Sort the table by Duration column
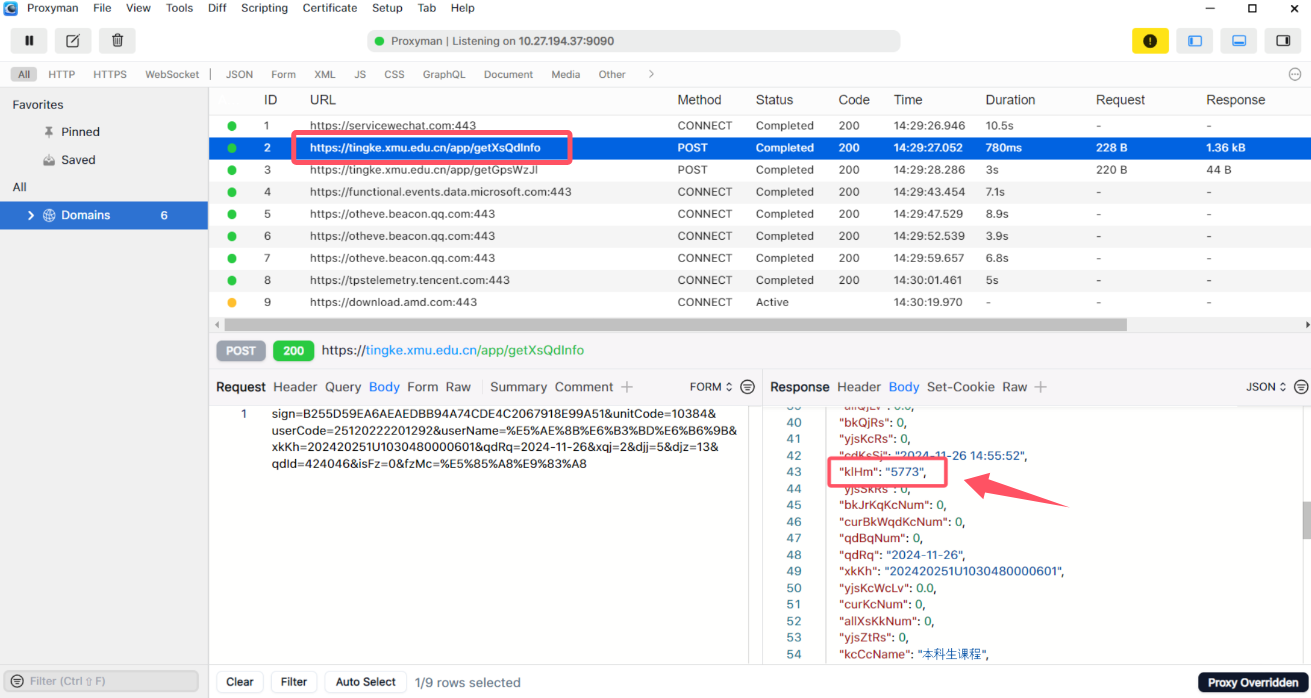Image resolution: width=1311 pixels, height=698 pixels. (x=1010, y=100)
